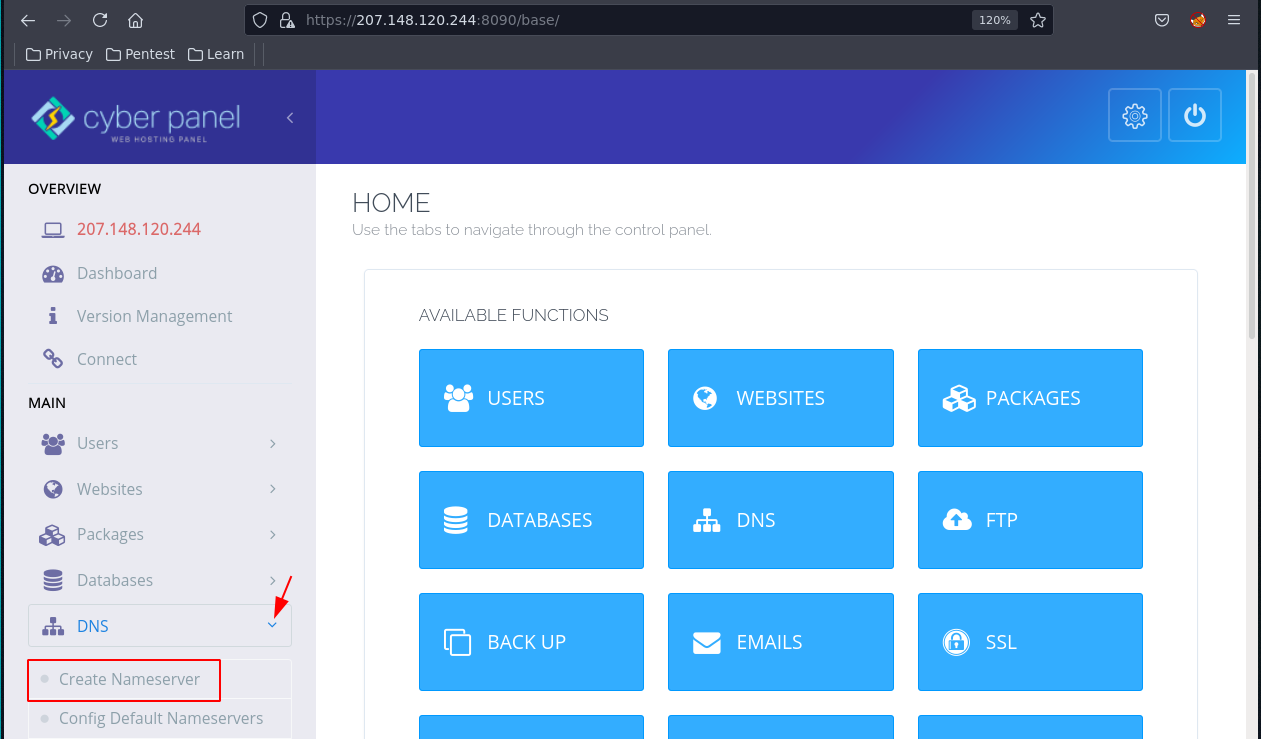Viewport: 1261px width, 739px height.
Task: Click the globe icon on WEBSITES tile
Action: [705, 398]
